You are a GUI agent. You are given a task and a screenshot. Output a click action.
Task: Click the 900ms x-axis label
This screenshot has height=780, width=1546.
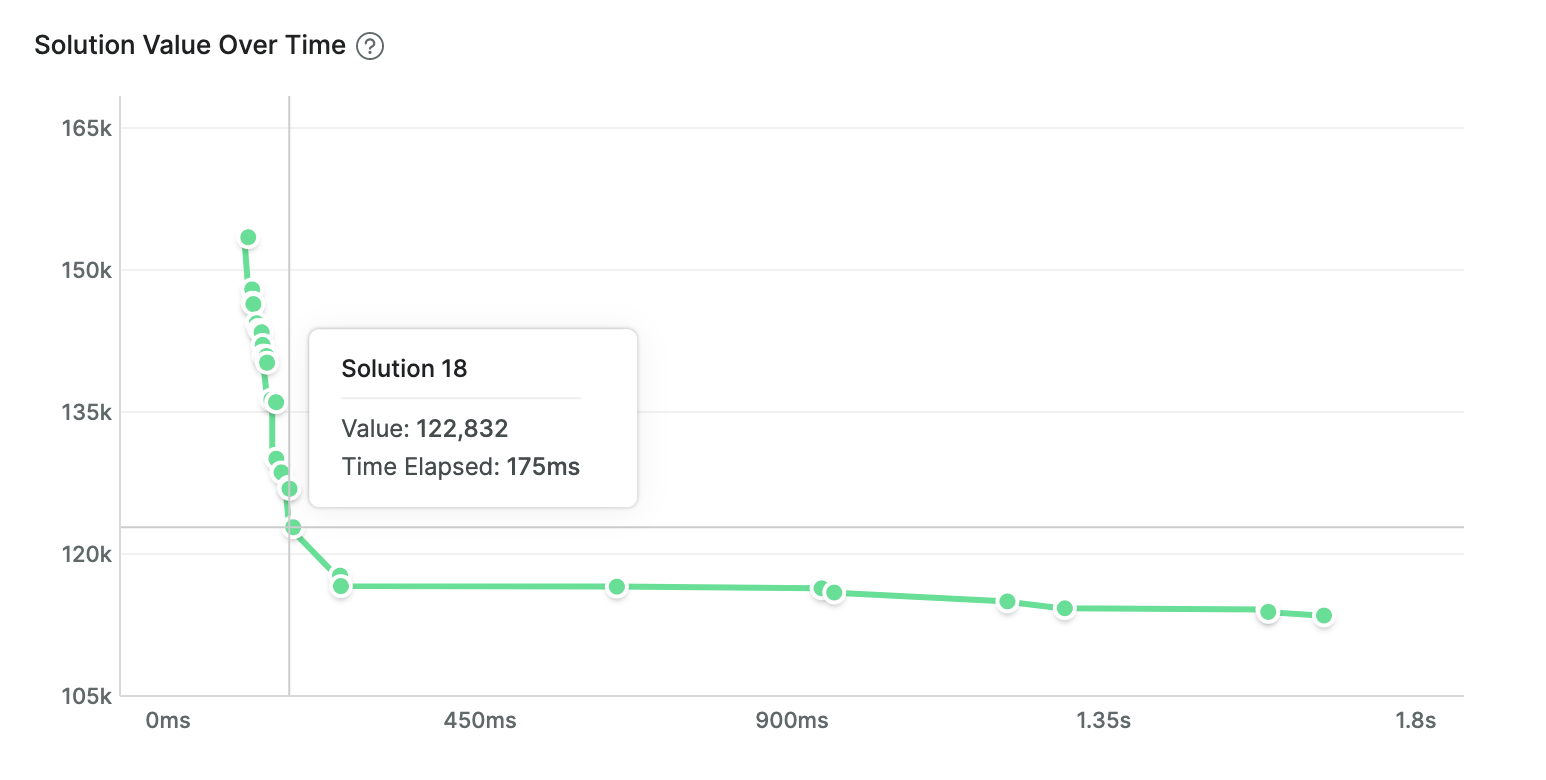[792, 720]
